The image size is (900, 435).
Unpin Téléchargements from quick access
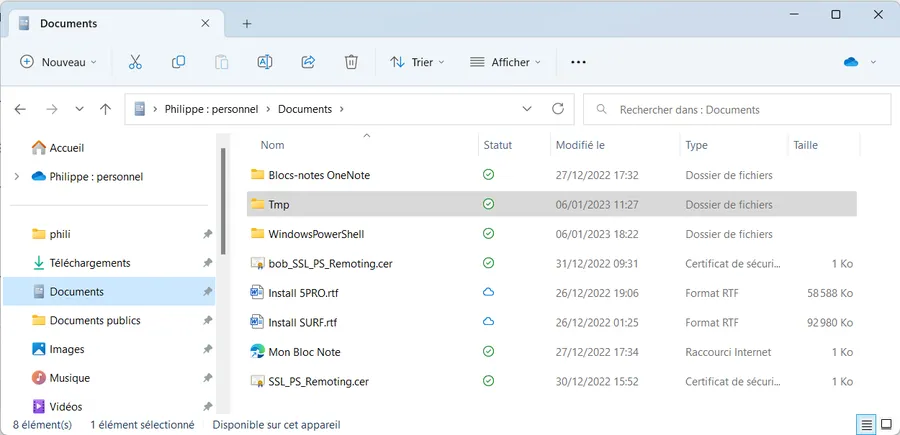(207, 263)
